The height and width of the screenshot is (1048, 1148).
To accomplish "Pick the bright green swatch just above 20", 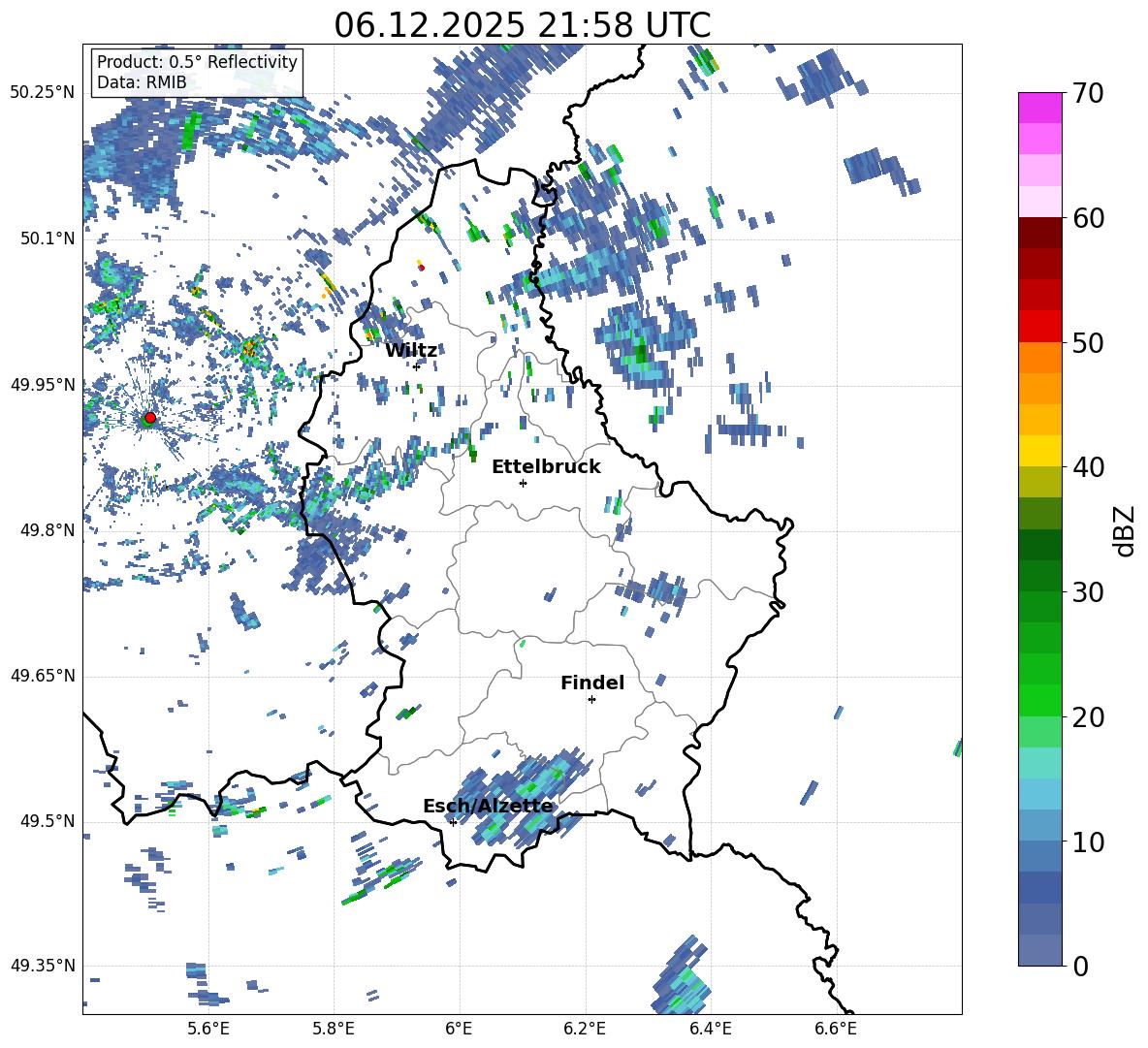I will [1039, 700].
